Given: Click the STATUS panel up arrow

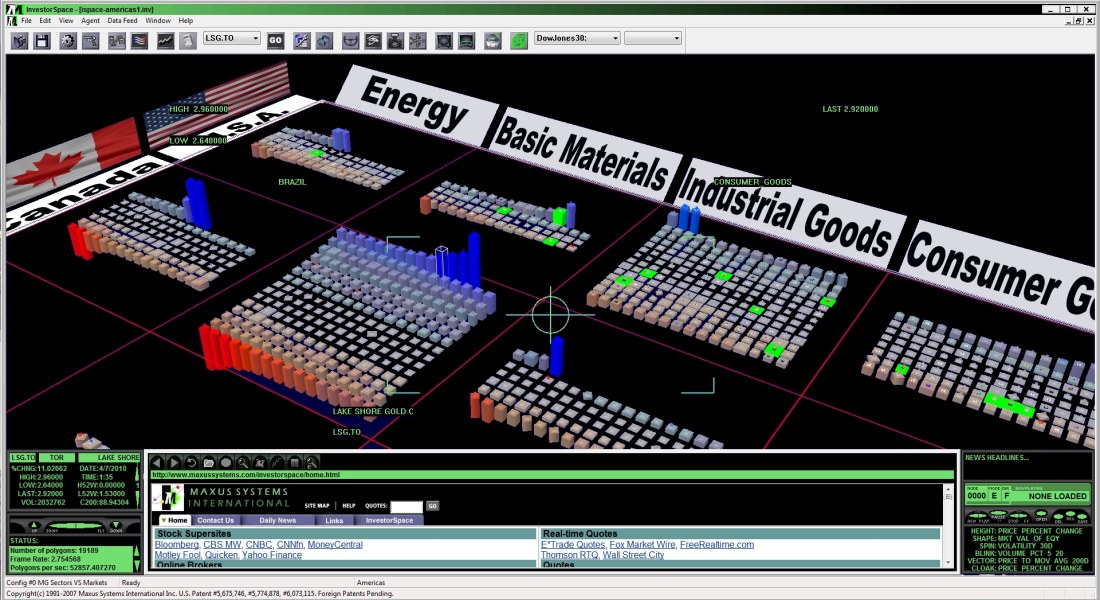Looking at the screenshot, I should 137,551.
